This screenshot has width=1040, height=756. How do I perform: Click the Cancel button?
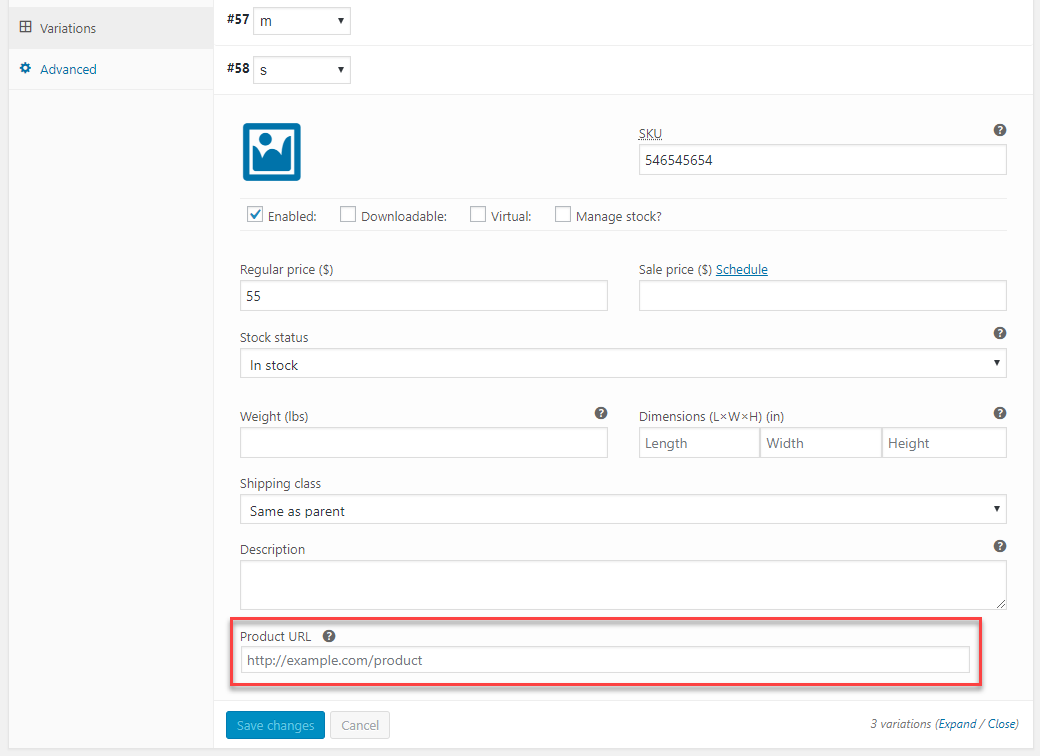tap(360, 725)
